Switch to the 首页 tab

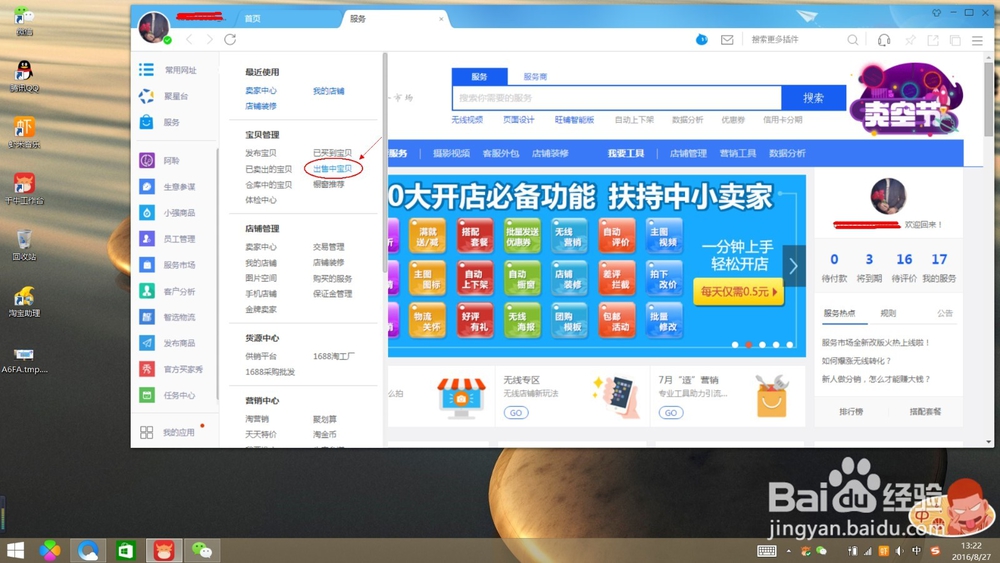pyautogui.click(x=253, y=18)
